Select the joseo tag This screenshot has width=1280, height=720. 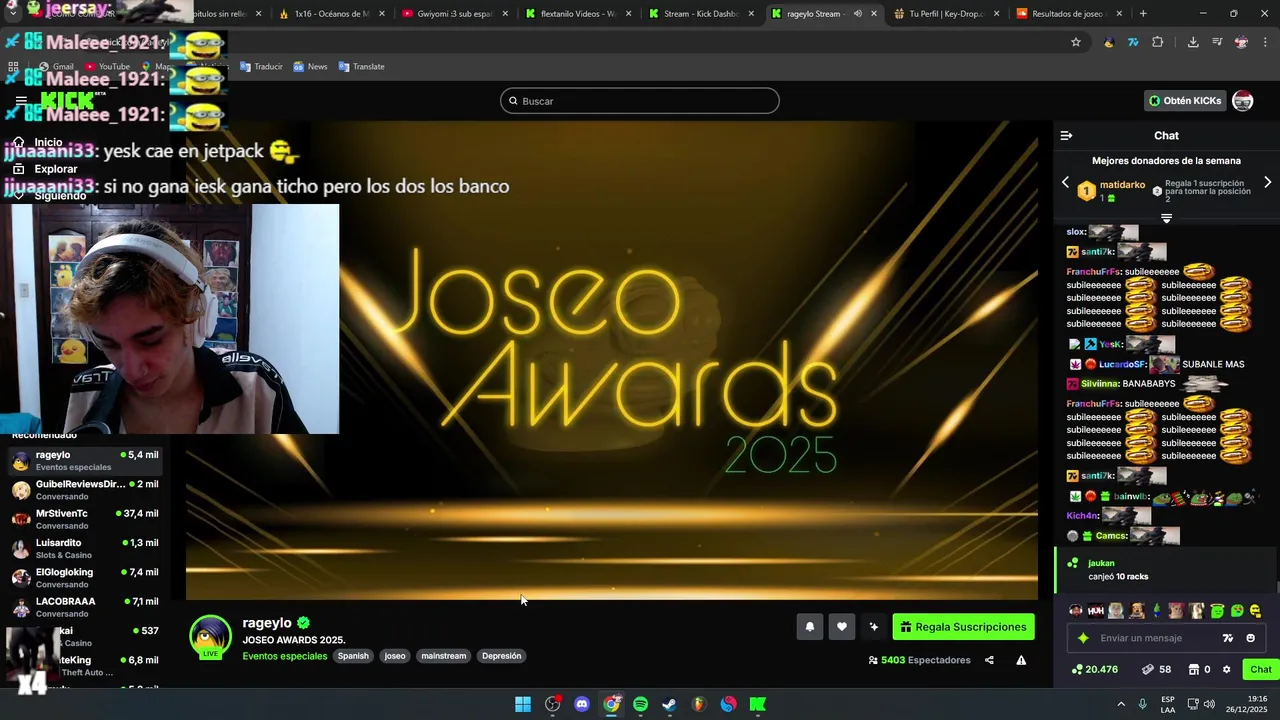tap(395, 656)
